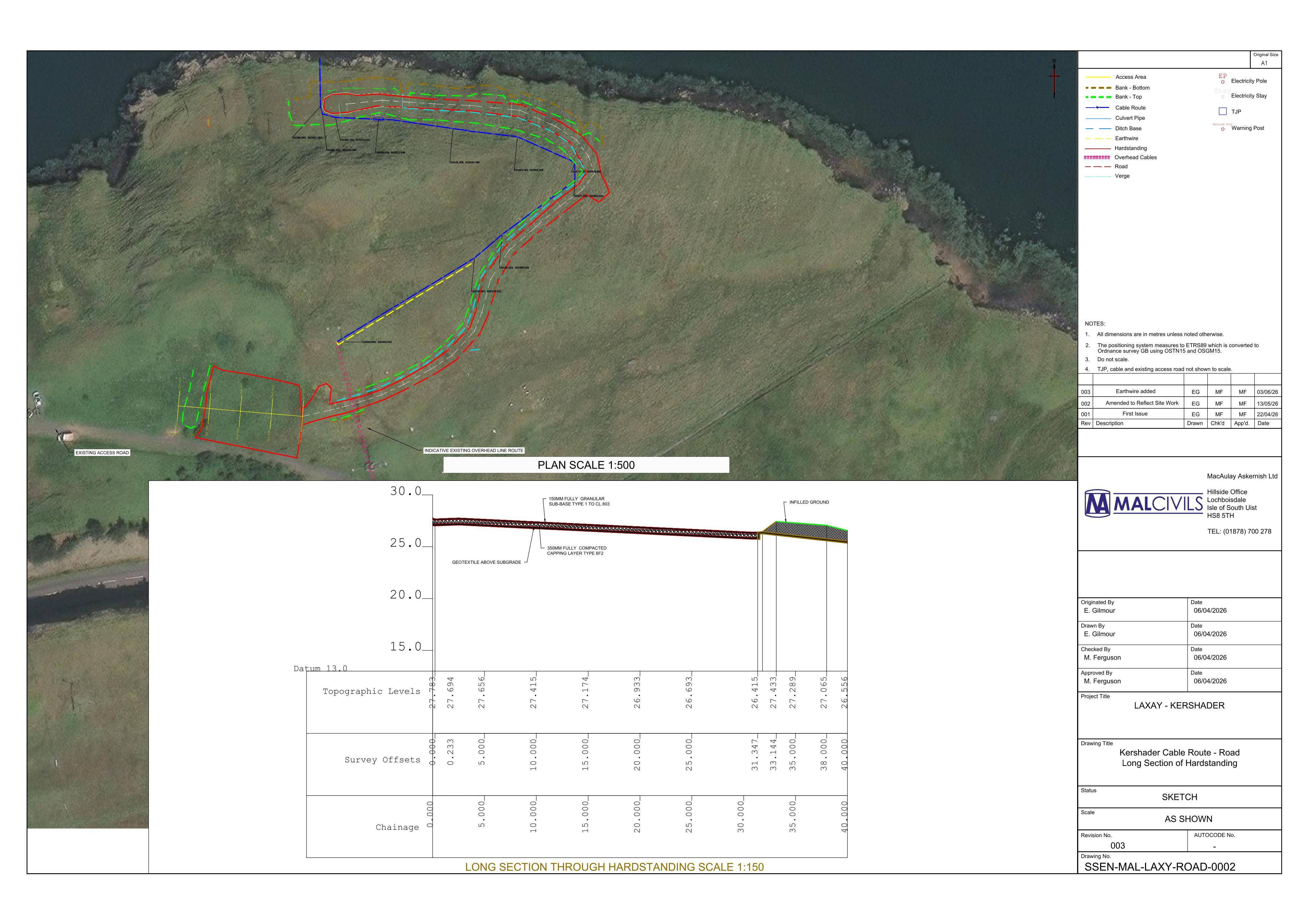1308x924 pixels.
Task: Click the GEOTEXTILE ABOVE SUBGRADE annotation
Action: pyautogui.click(x=487, y=562)
